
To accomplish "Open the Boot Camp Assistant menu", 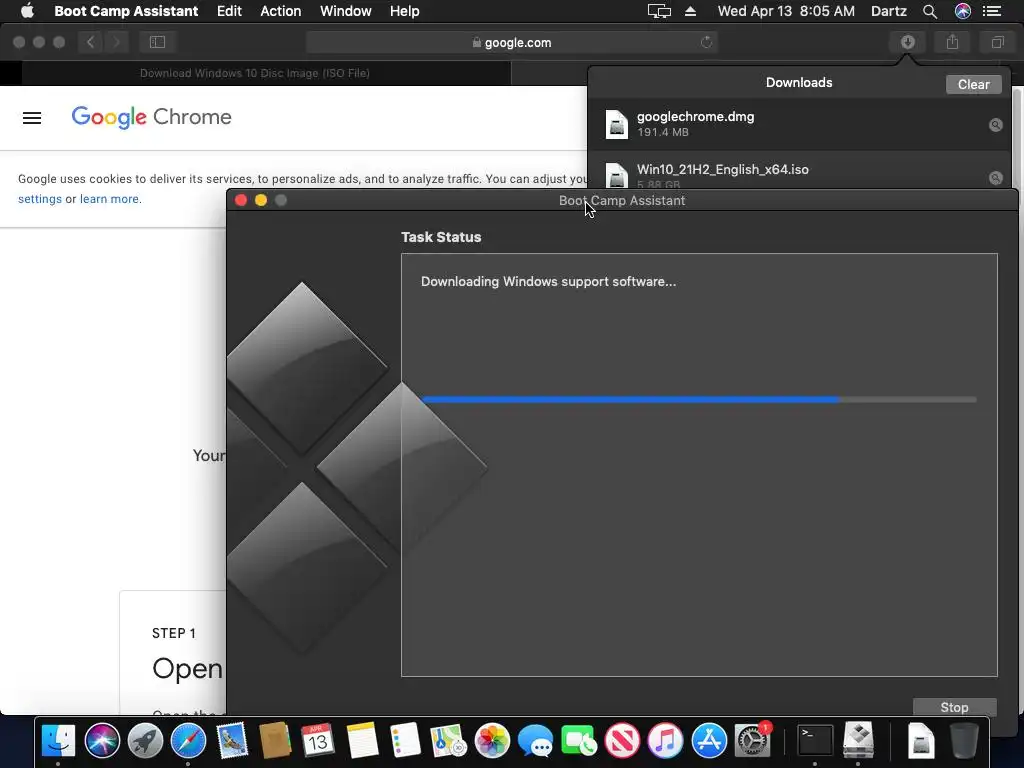I will (126, 11).
